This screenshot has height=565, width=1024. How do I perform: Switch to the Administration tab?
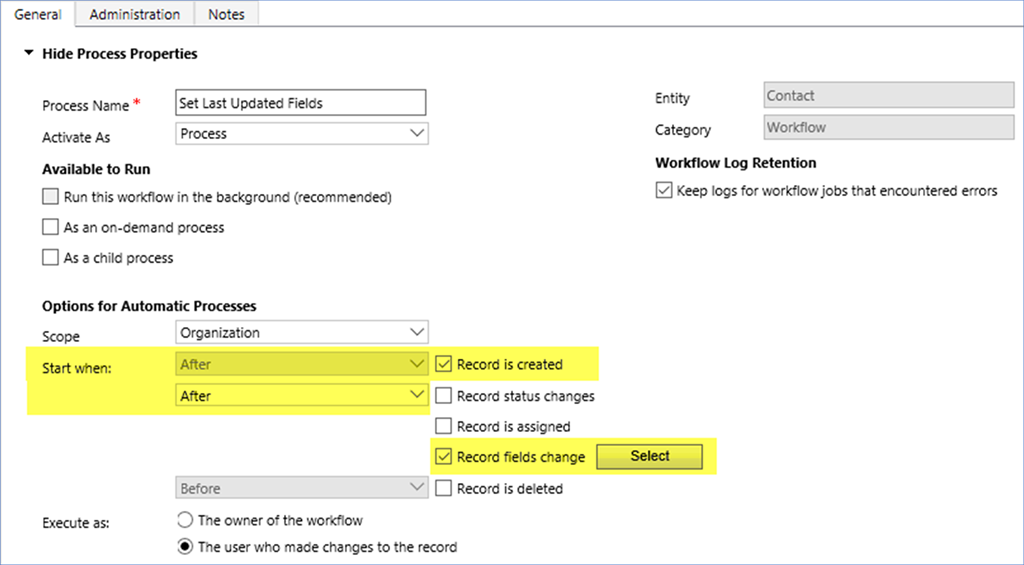tap(135, 14)
